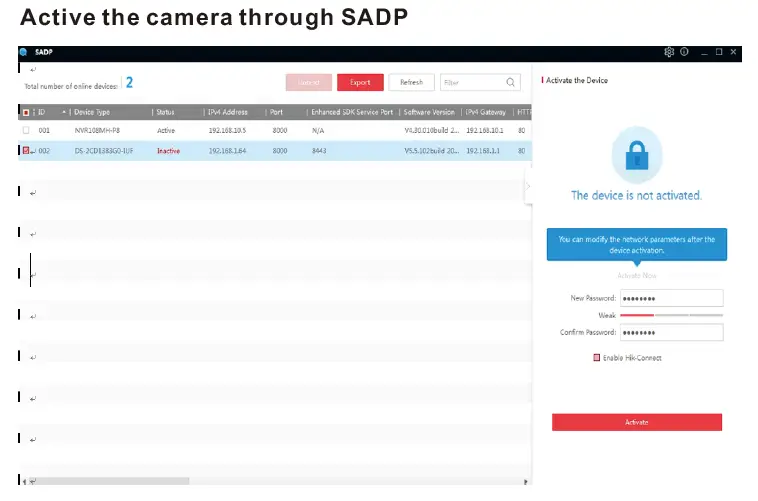Sort by Software Version column header

click(429, 112)
